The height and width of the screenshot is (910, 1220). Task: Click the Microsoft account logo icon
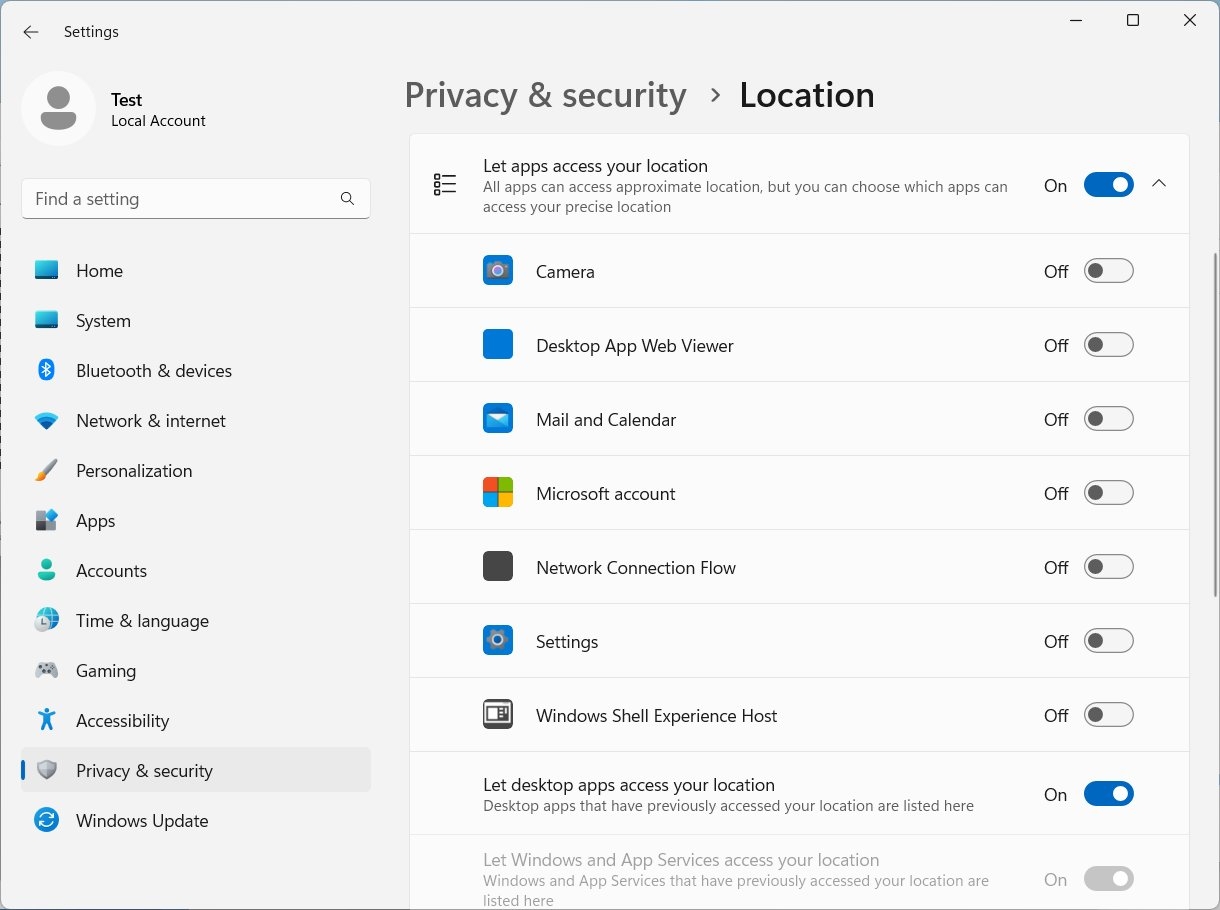click(498, 493)
